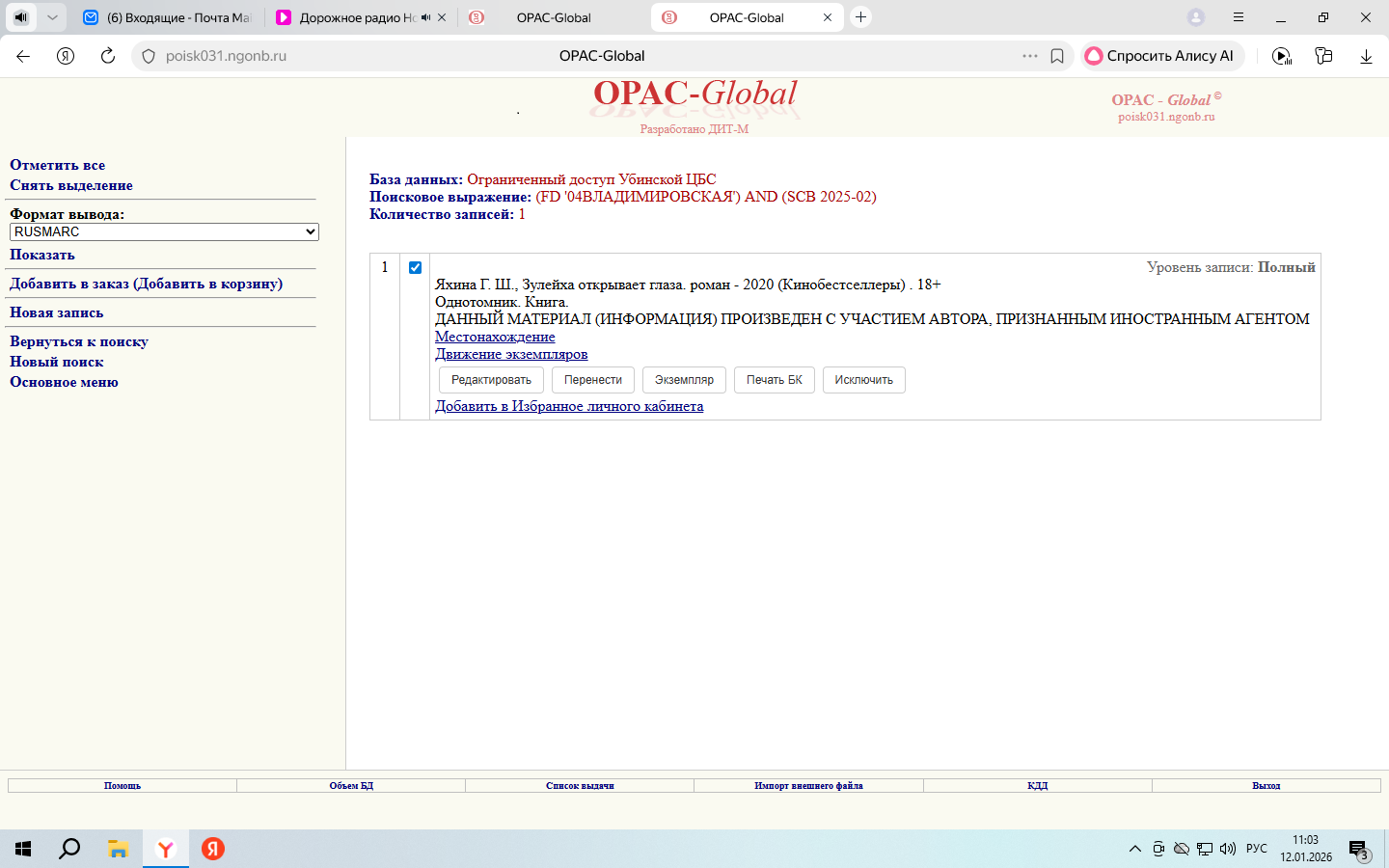This screenshot has height=868, width=1389.
Task: Click the browser reload page icon
Action: coord(108,56)
